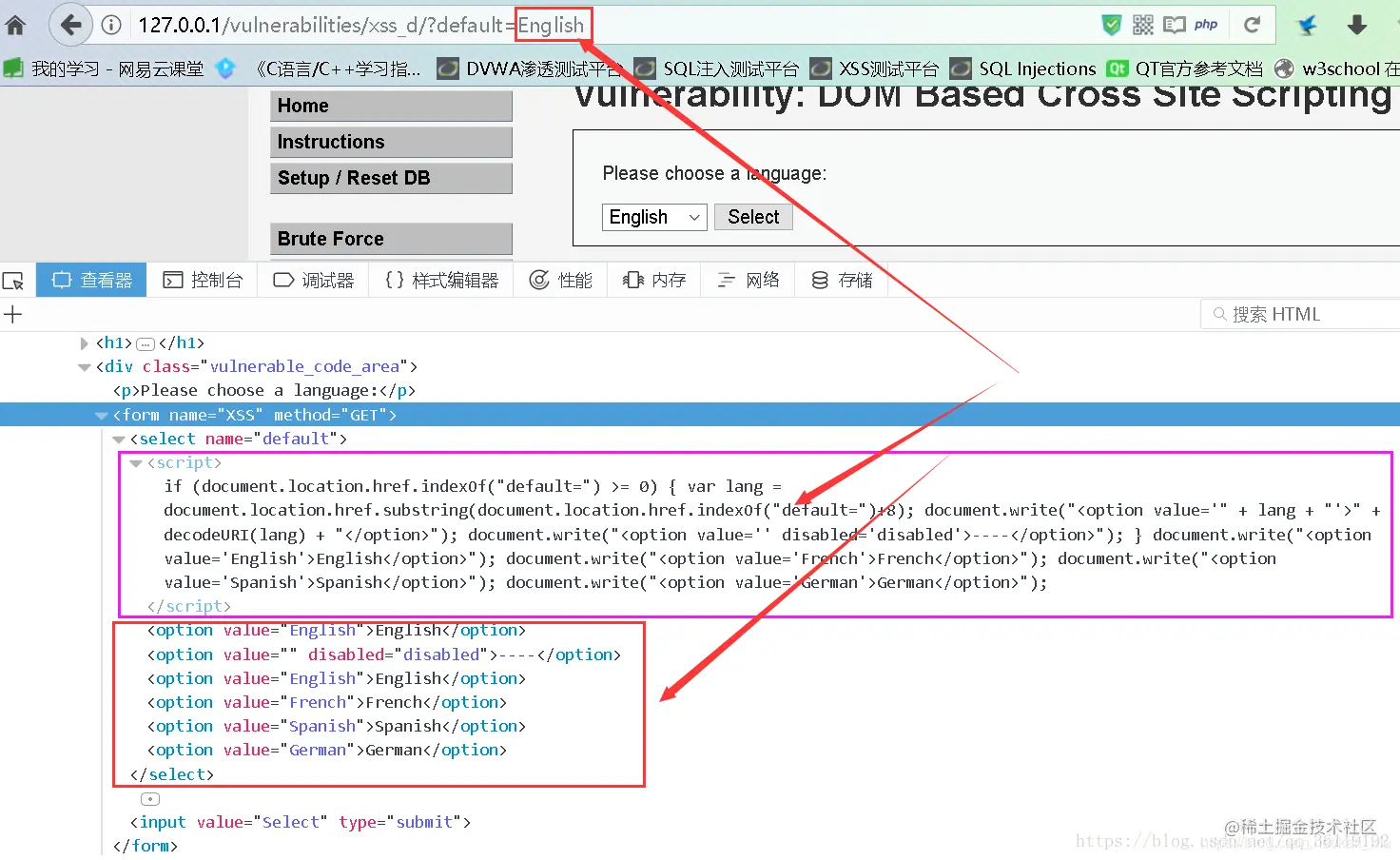This screenshot has height=860, width=1400.
Task: Open the English language dropdown
Action: pos(654,217)
